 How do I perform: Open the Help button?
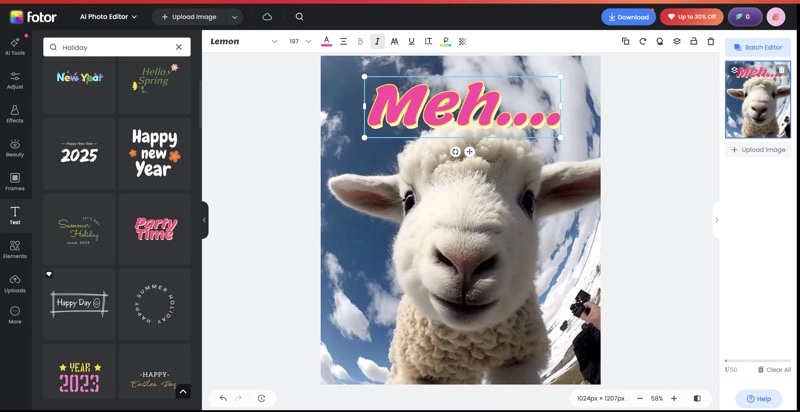pos(759,399)
